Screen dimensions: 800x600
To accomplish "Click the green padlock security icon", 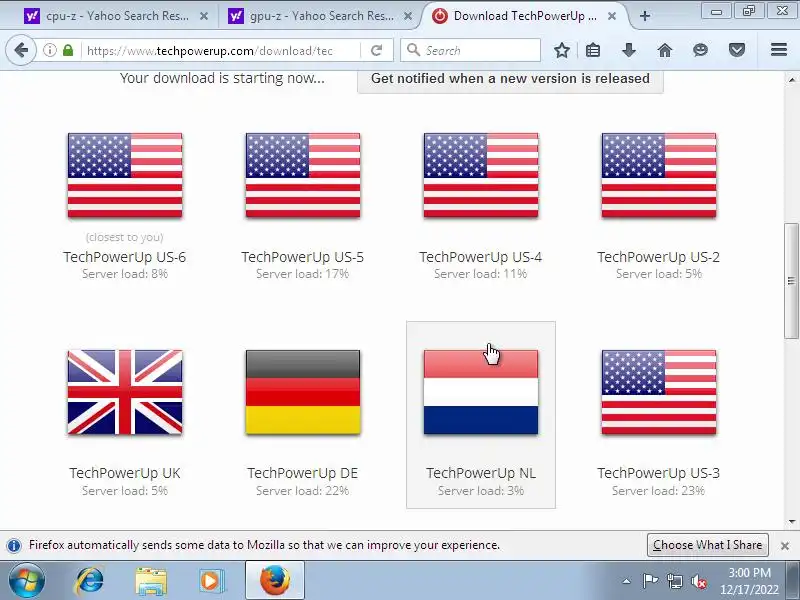I will [x=68, y=50].
